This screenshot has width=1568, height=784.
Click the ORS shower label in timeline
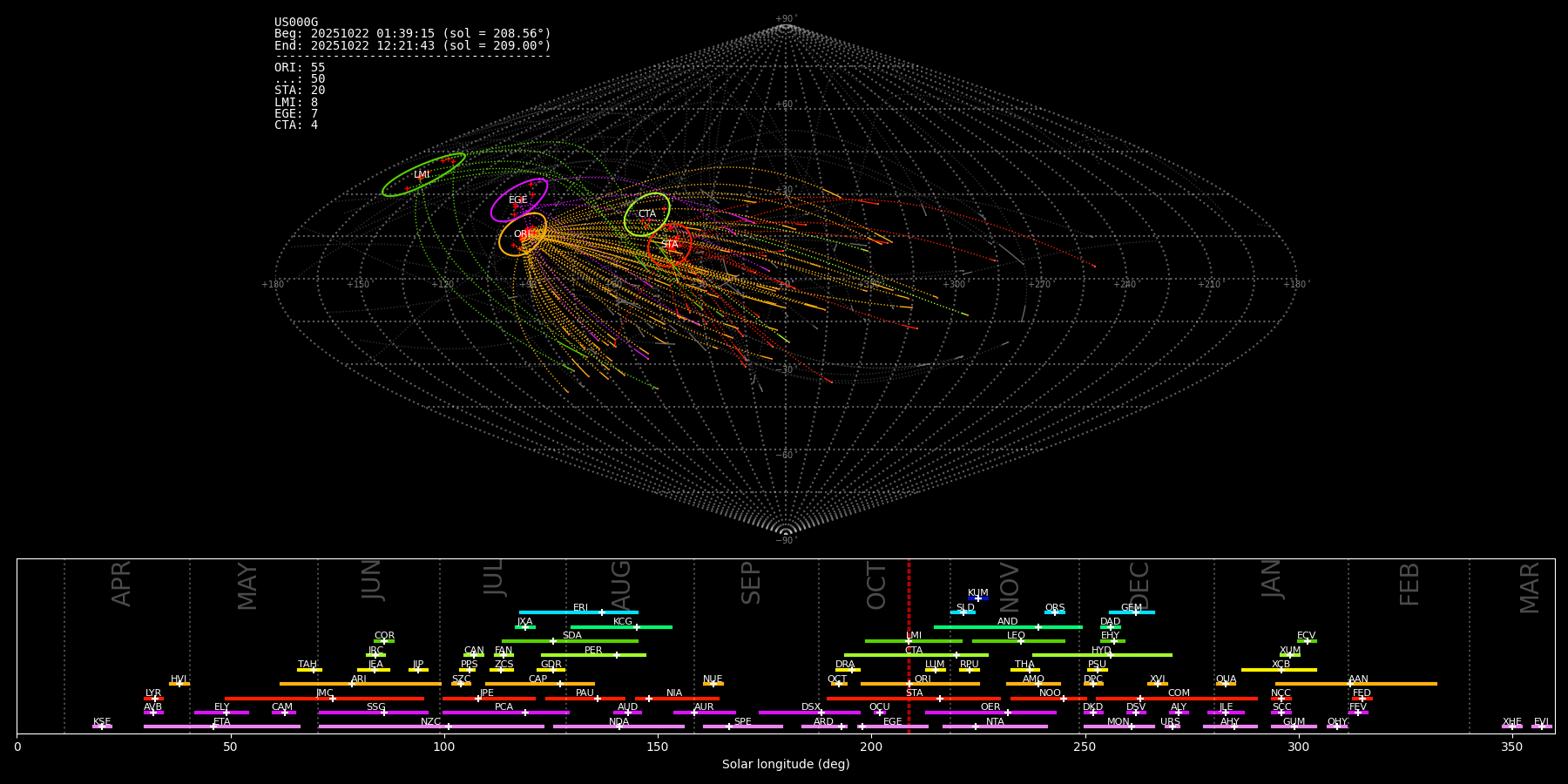[1055, 608]
